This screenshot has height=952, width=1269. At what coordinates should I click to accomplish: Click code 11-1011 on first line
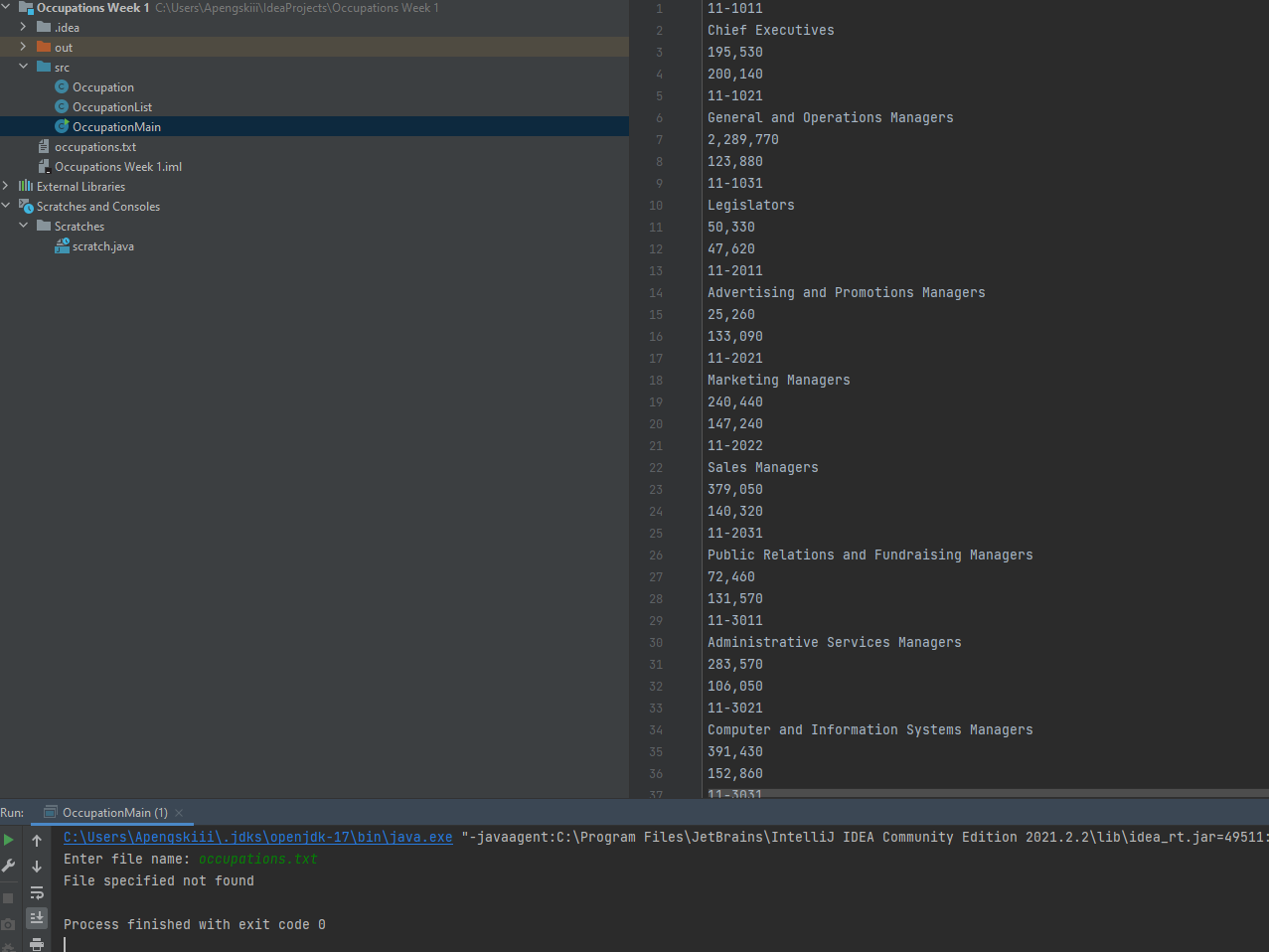click(x=735, y=8)
